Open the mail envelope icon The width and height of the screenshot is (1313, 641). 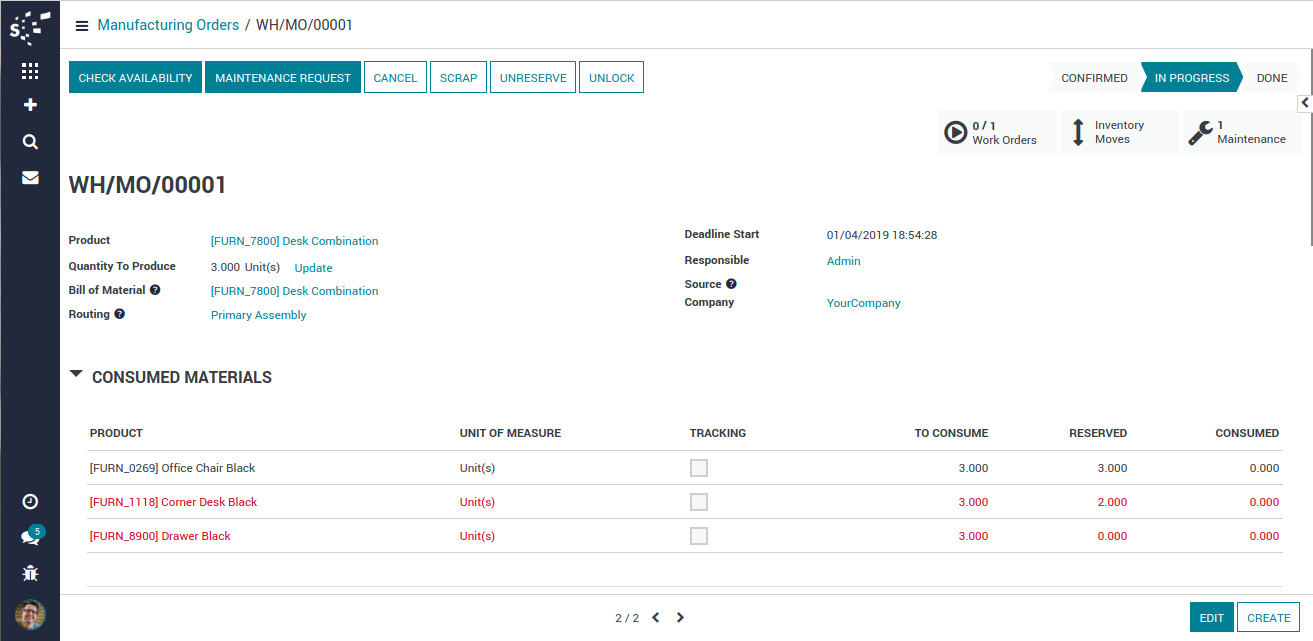[30, 178]
